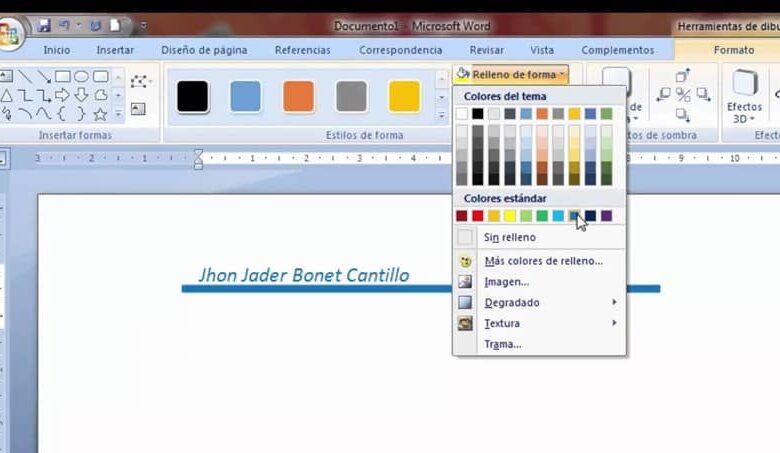The width and height of the screenshot is (780, 453).
Task: Expand the Degradado submenu
Action: coord(540,303)
